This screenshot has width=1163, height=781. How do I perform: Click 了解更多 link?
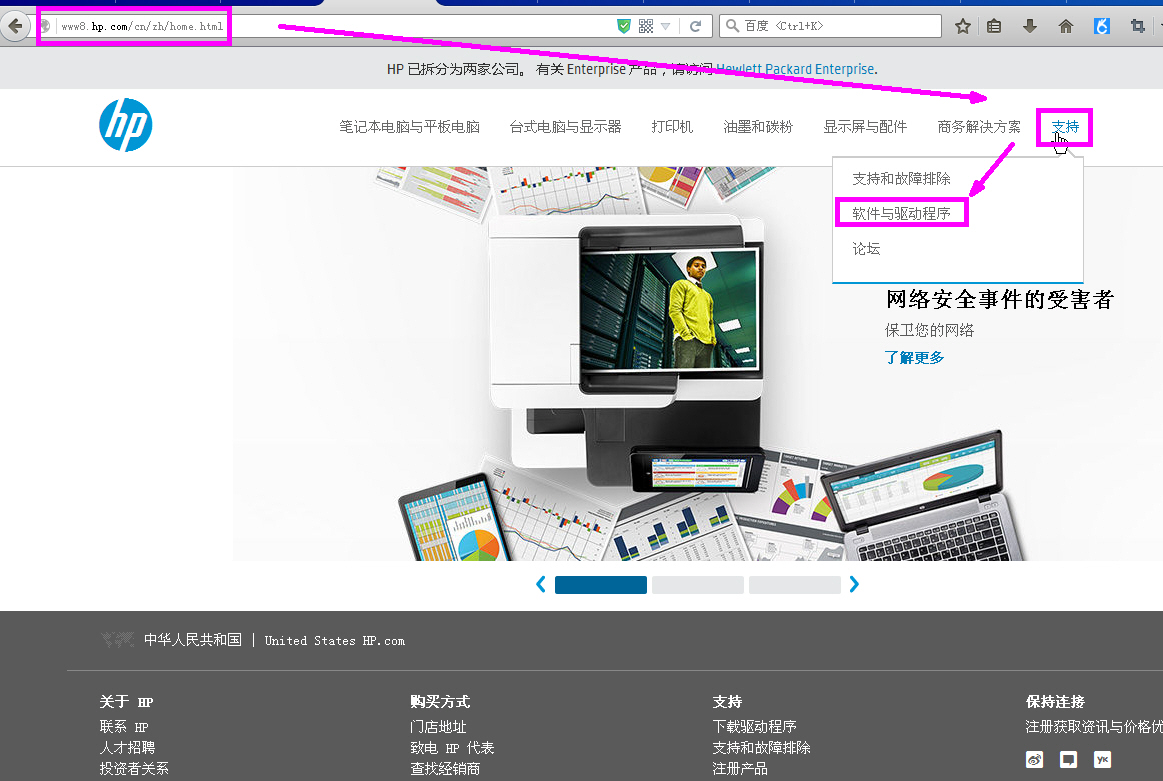pyautogui.click(x=915, y=357)
